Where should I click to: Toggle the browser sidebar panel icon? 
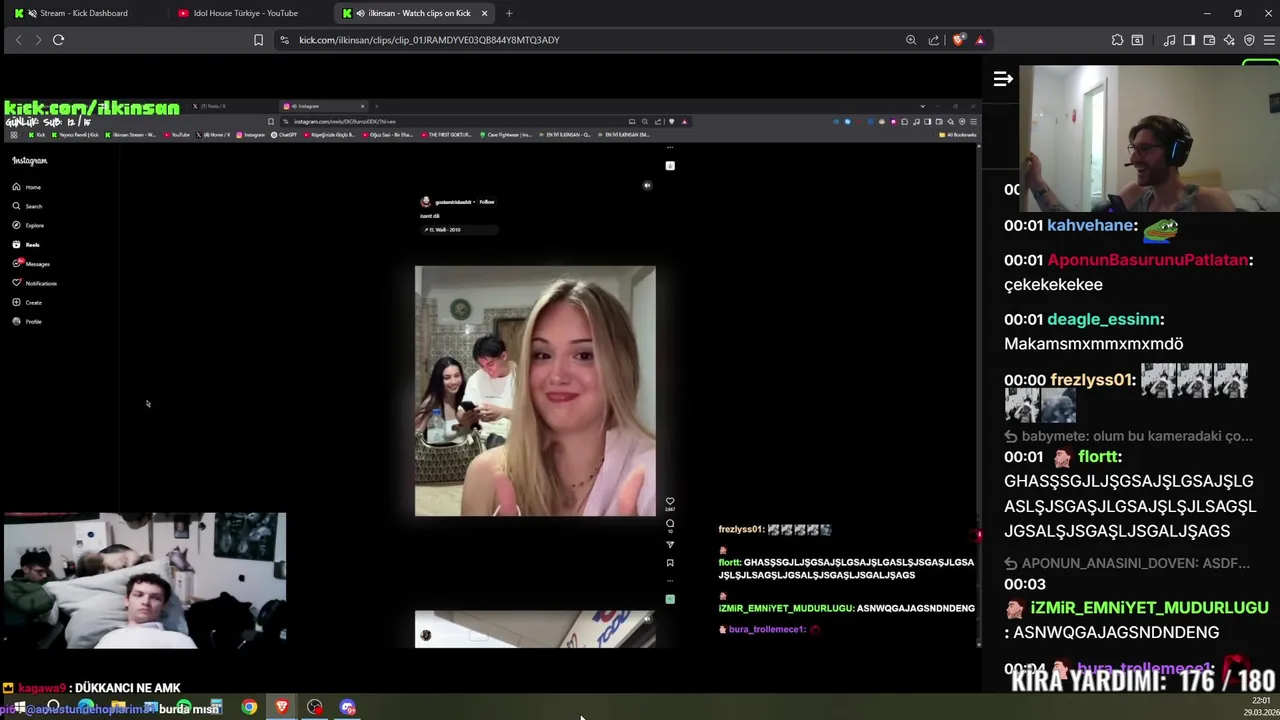coord(1189,40)
